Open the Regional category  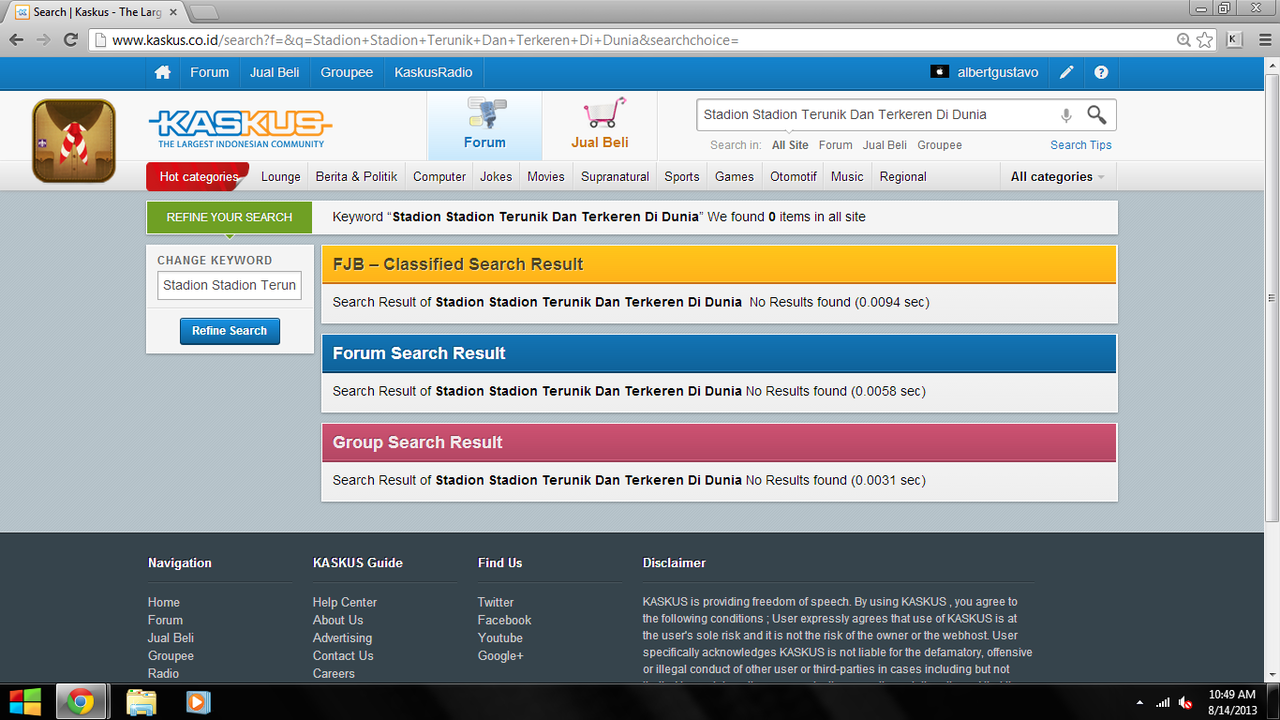pos(903,177)
